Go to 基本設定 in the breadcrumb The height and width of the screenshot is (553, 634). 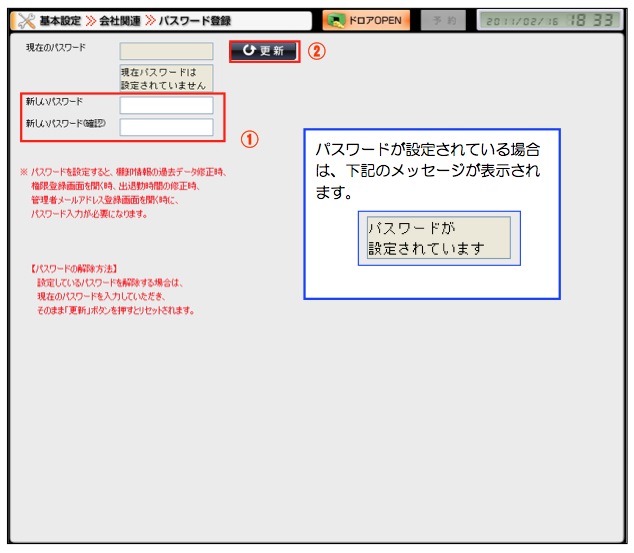pos(59,20)
